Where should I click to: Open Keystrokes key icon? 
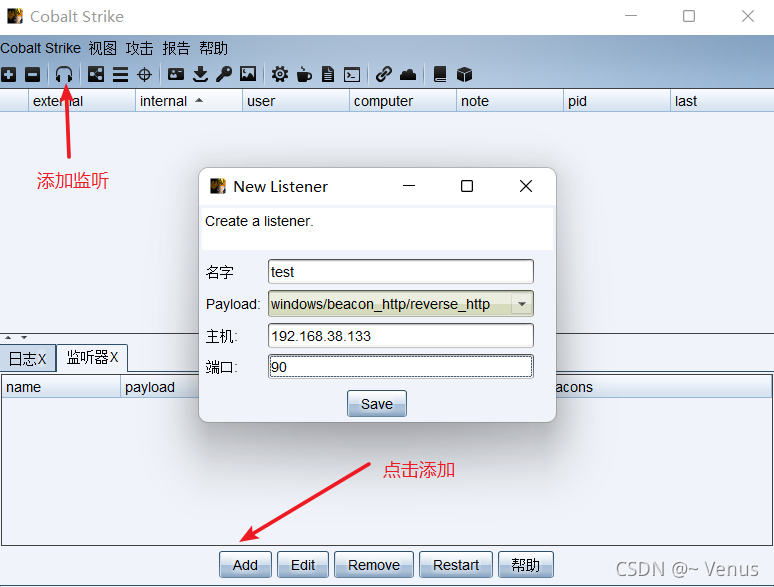pyautogui.click(x=224, y=75)
